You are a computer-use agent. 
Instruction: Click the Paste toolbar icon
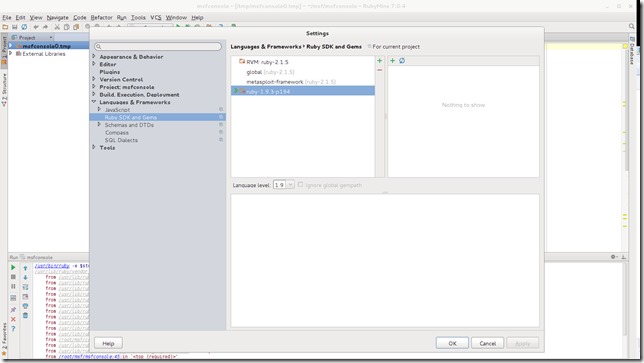[76, 27]
